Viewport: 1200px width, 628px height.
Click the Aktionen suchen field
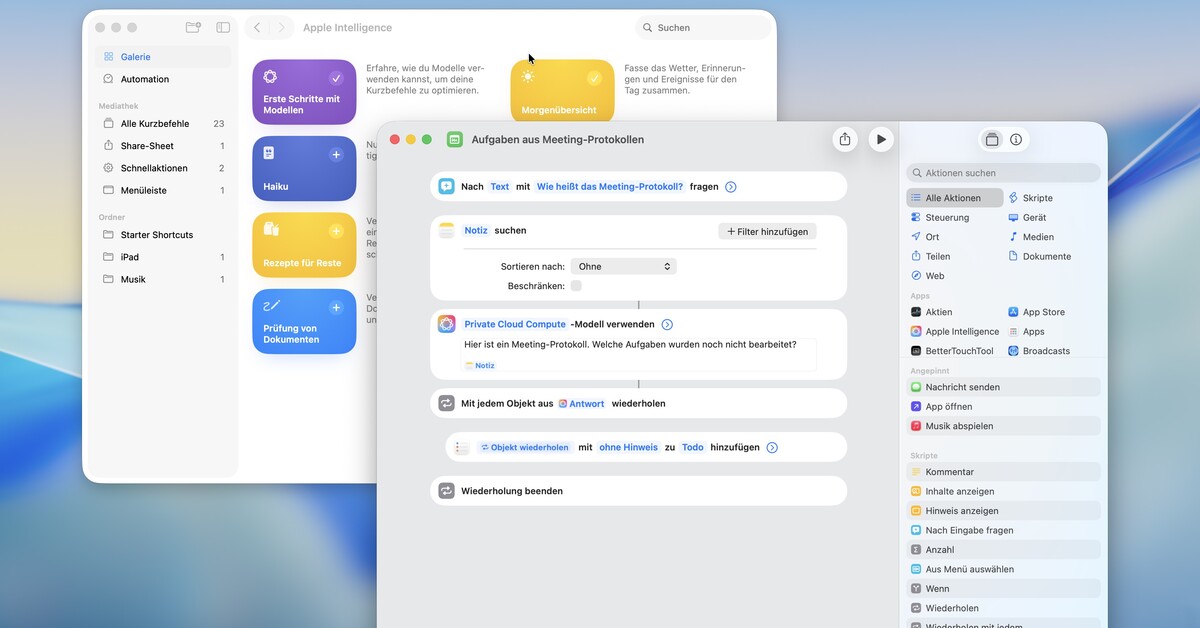coord(1003,173)
